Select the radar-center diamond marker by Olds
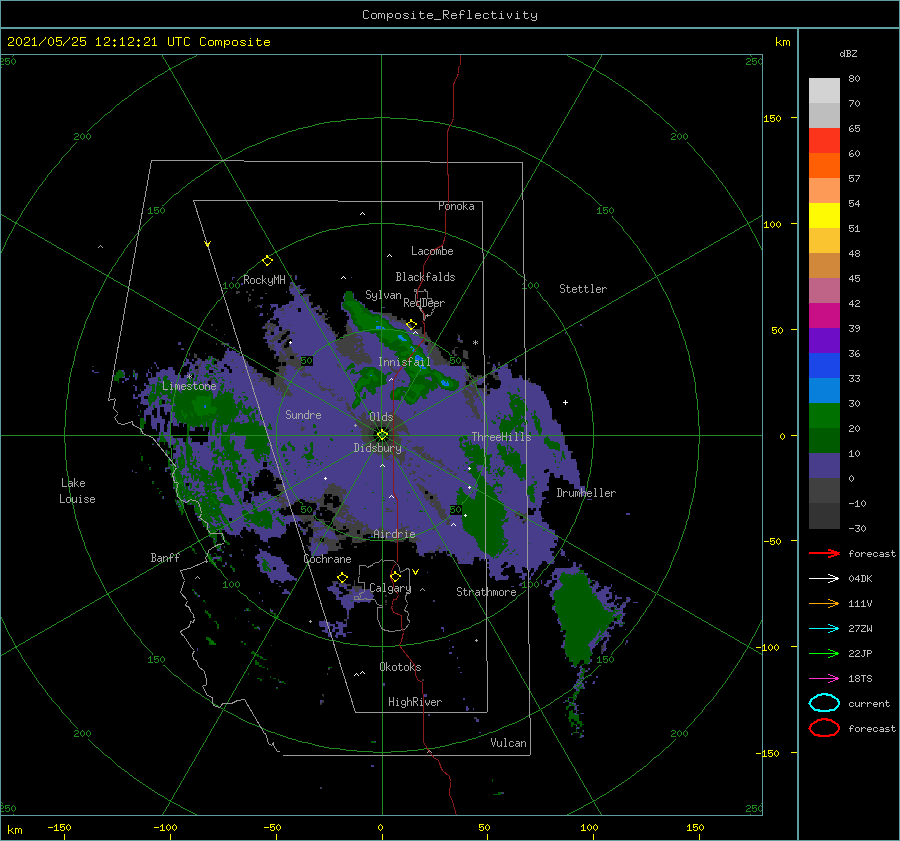900x841 pixels. (x=382, y=435)
